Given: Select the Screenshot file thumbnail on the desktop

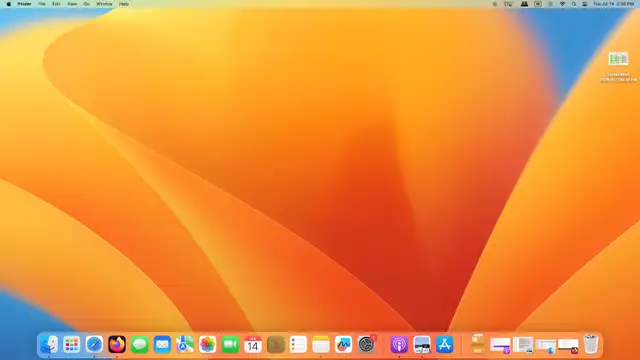Looking at the screenshot, I should click(618, 59).
